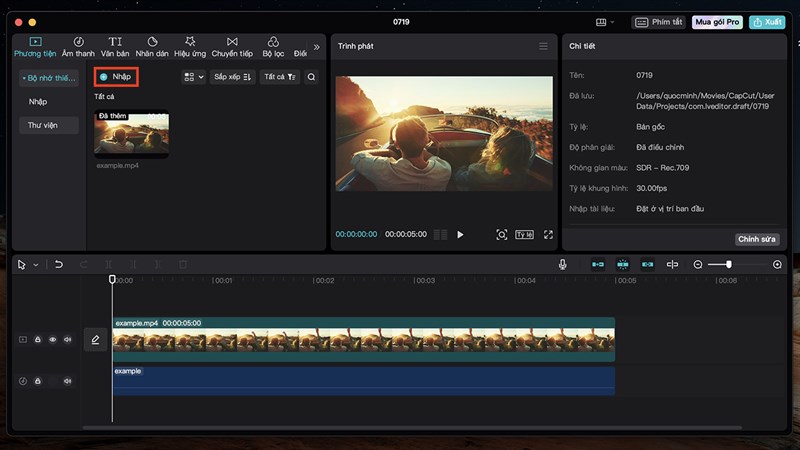Open the Chuyển tiếp transitions tab
This screenshot has width=800, height=450.
(232, 46)
